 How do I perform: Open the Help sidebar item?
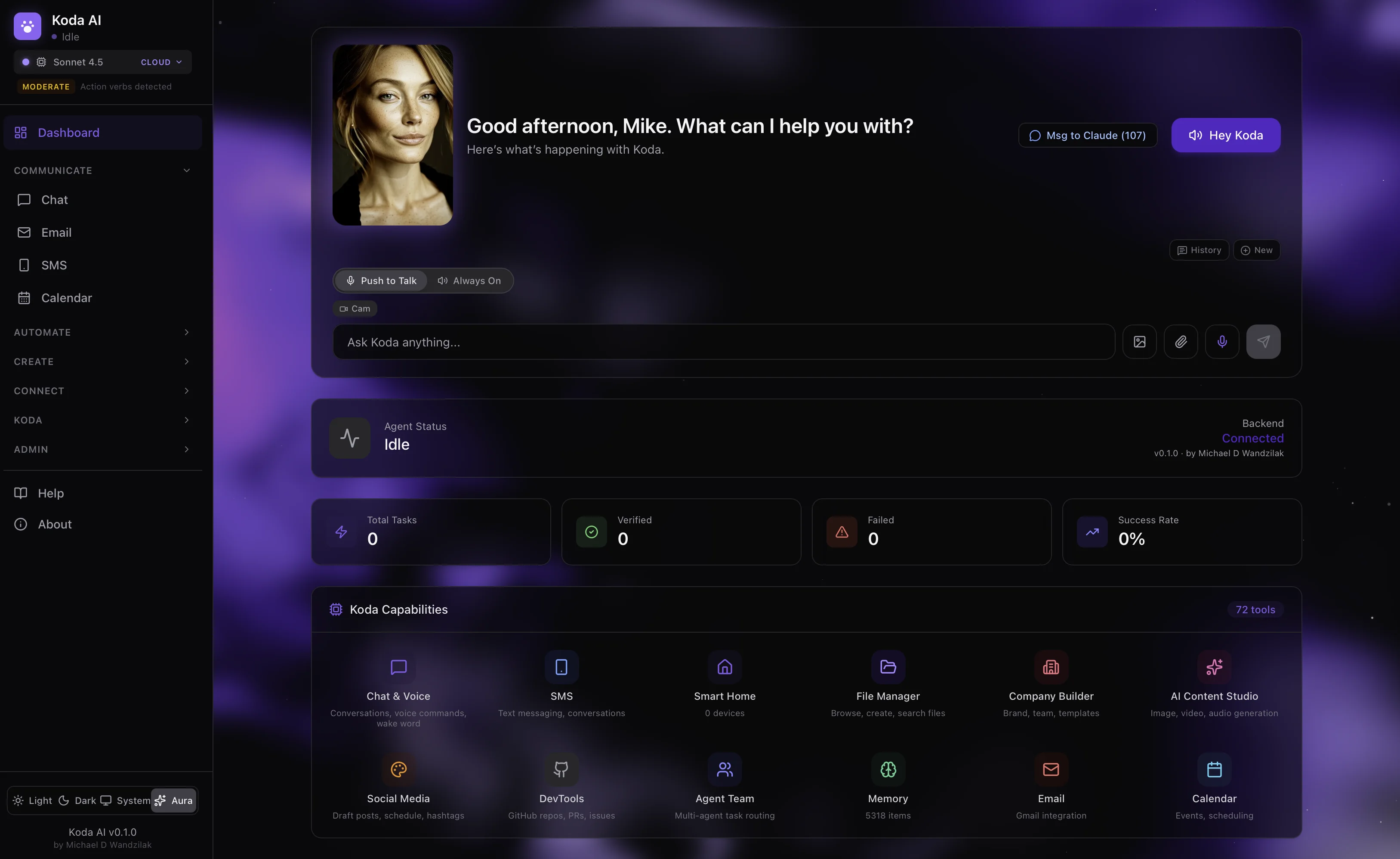pos(103,493)
